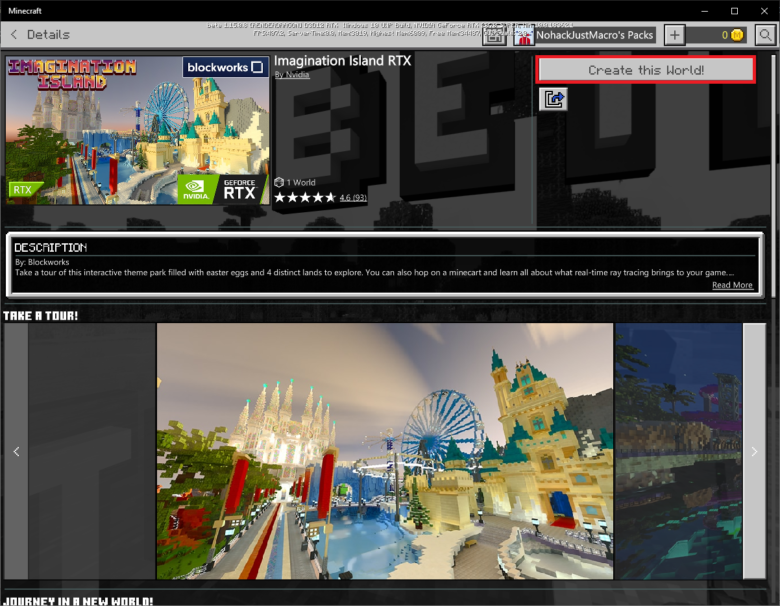Share the Imagination Island pack
Screen dimensions: 780x606
tap(553, 100)
